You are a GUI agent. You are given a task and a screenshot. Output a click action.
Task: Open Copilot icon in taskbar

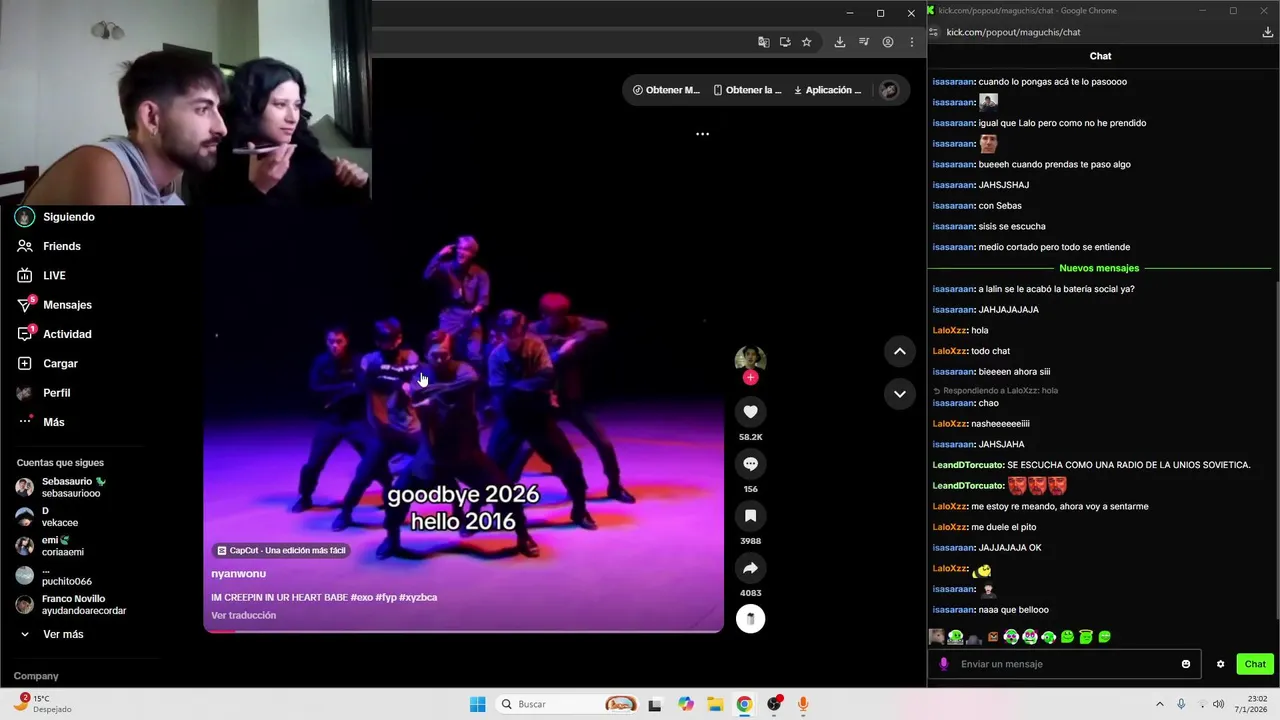[685, 704]
